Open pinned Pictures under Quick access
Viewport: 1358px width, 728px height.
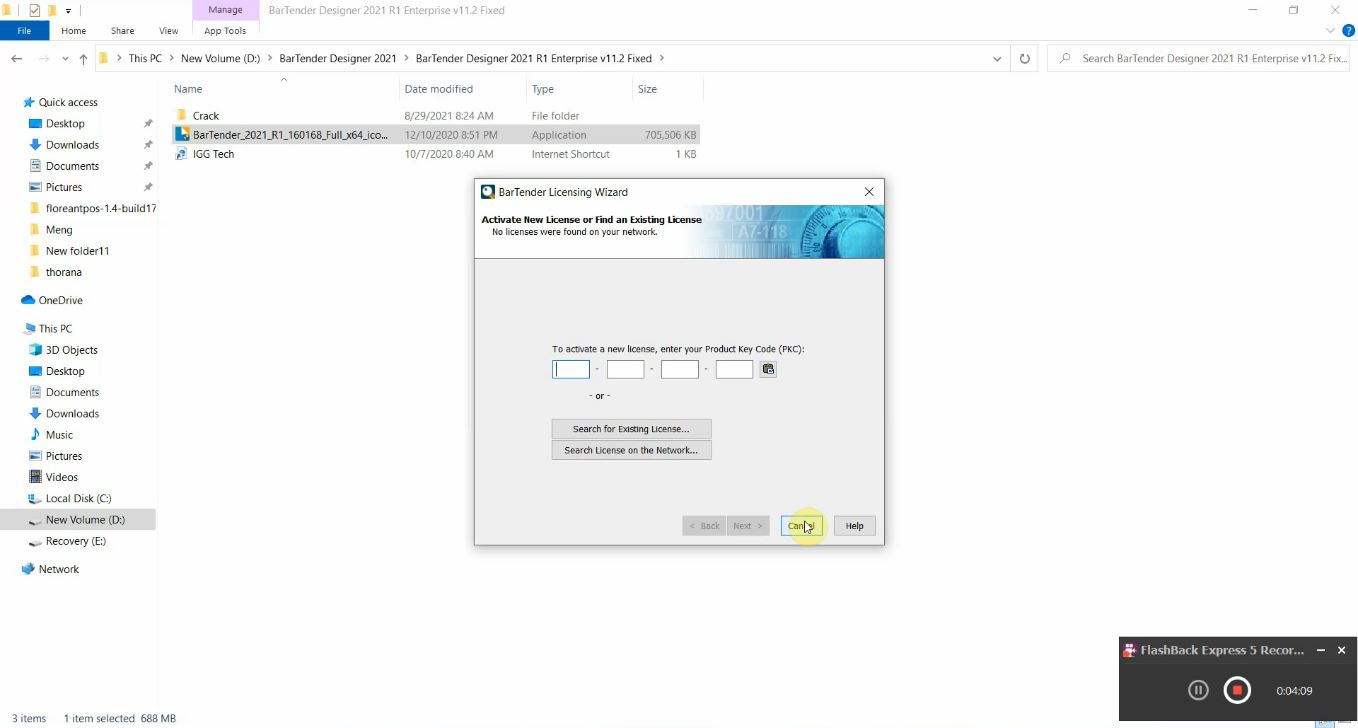click(64, 187)
